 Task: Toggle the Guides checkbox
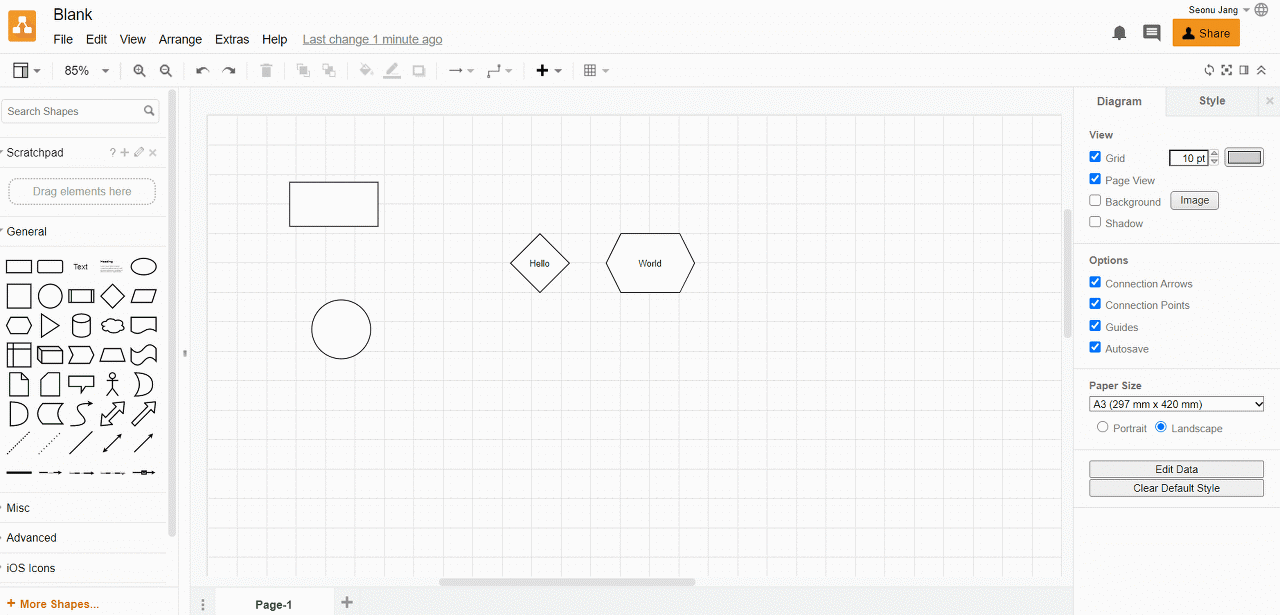tap(1095, 326)
